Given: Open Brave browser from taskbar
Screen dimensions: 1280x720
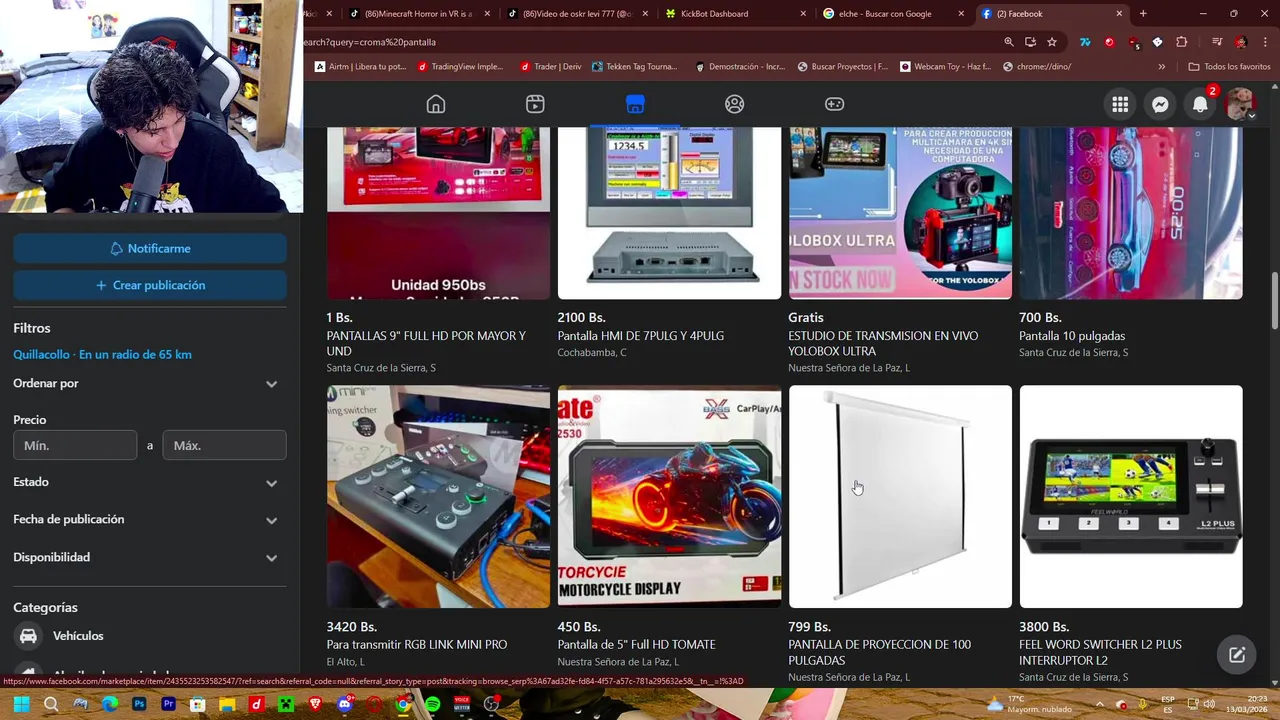Looking at the screenshot, I should 315,704.
